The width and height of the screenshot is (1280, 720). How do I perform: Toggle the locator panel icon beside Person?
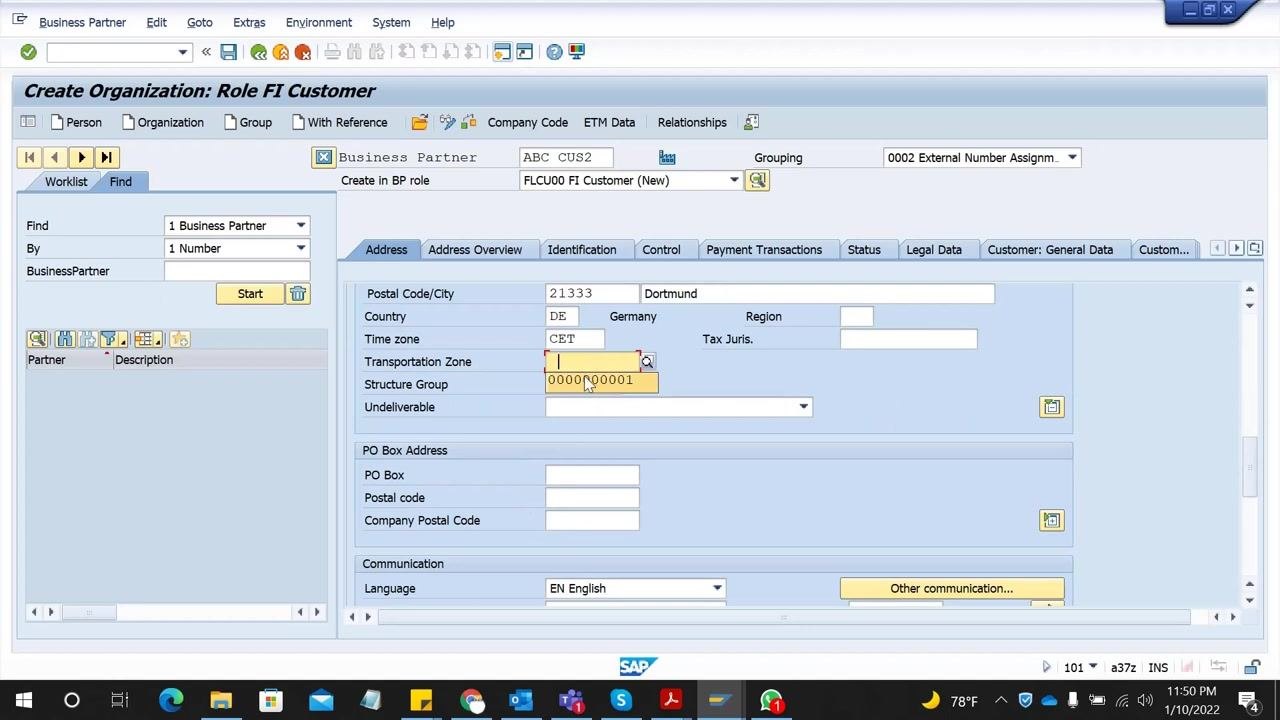click(x=28, y=122)
